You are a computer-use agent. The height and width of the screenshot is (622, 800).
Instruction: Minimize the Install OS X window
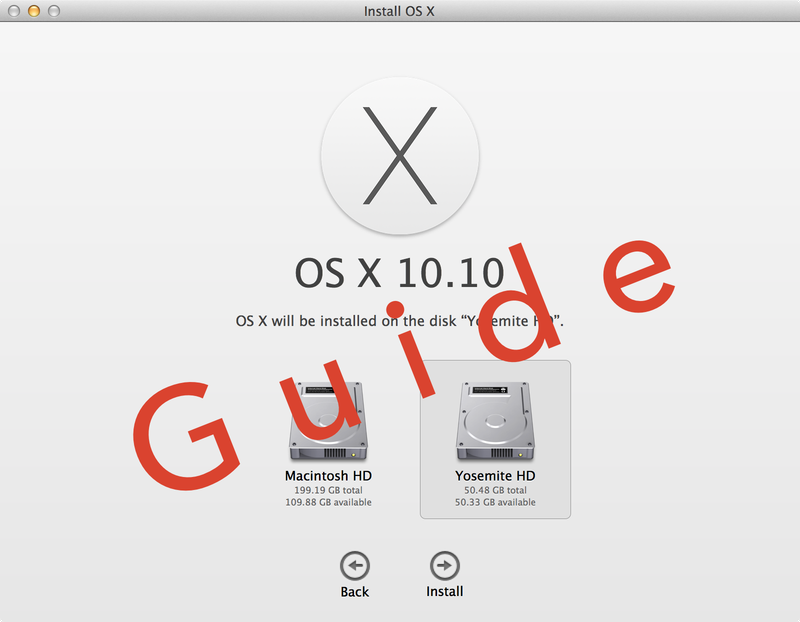pyautogui.click(x=34, y=11)
